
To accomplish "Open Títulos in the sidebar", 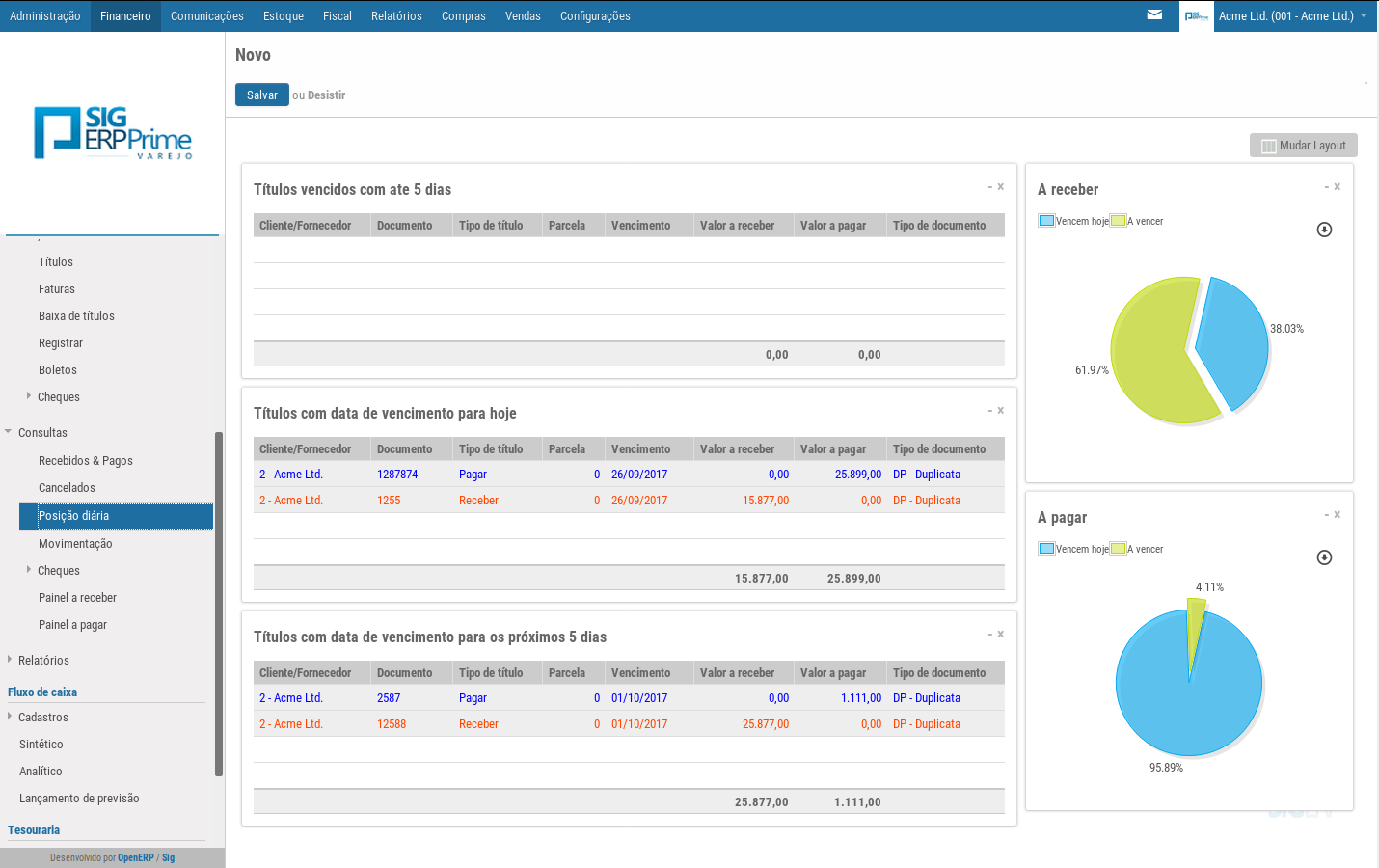I will pyautogui.click(x=56, y=262).
